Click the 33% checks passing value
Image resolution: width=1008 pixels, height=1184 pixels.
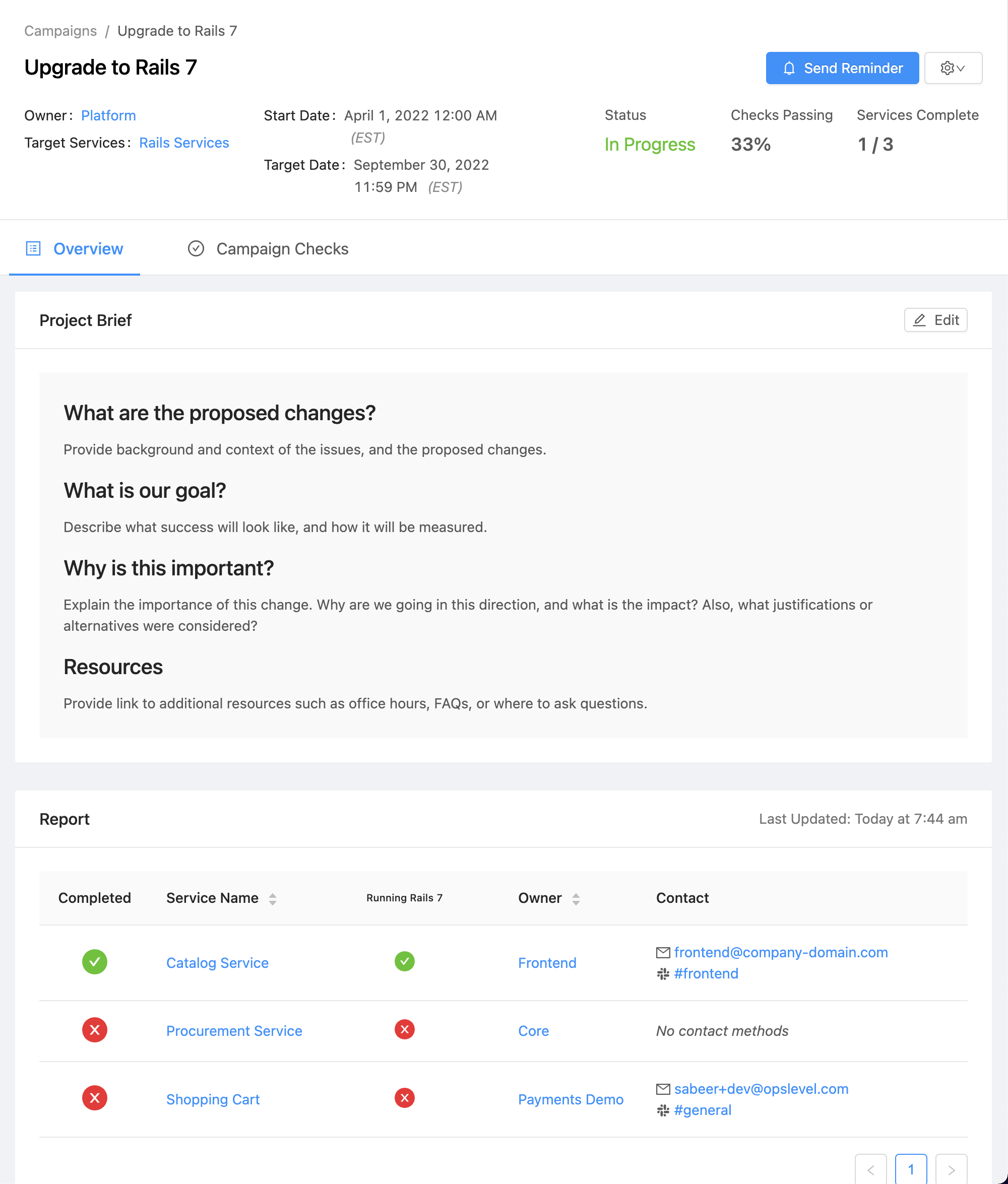(x=750, y=145)
